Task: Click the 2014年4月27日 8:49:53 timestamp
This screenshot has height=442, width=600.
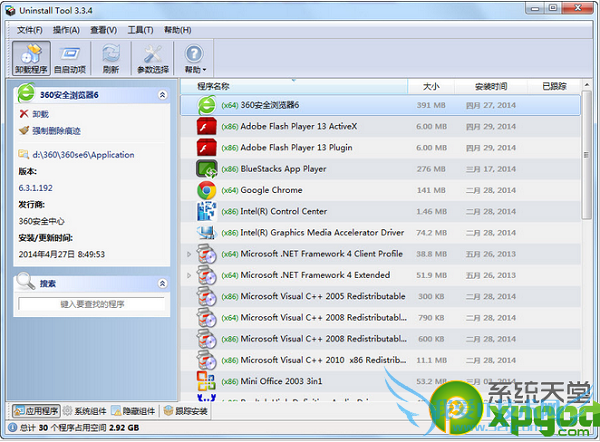Action: (x=62, y=254)
